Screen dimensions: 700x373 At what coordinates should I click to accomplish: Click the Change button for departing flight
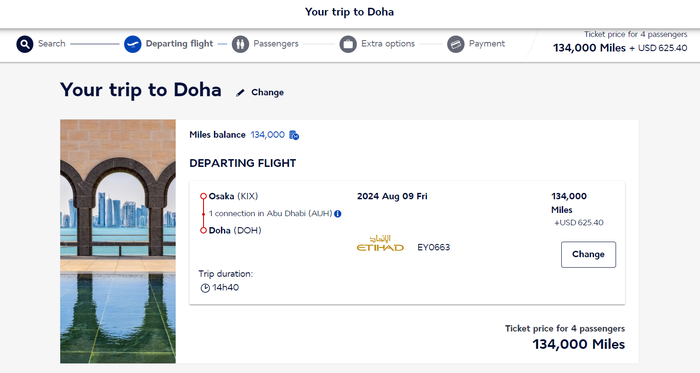tap(588, 254)
